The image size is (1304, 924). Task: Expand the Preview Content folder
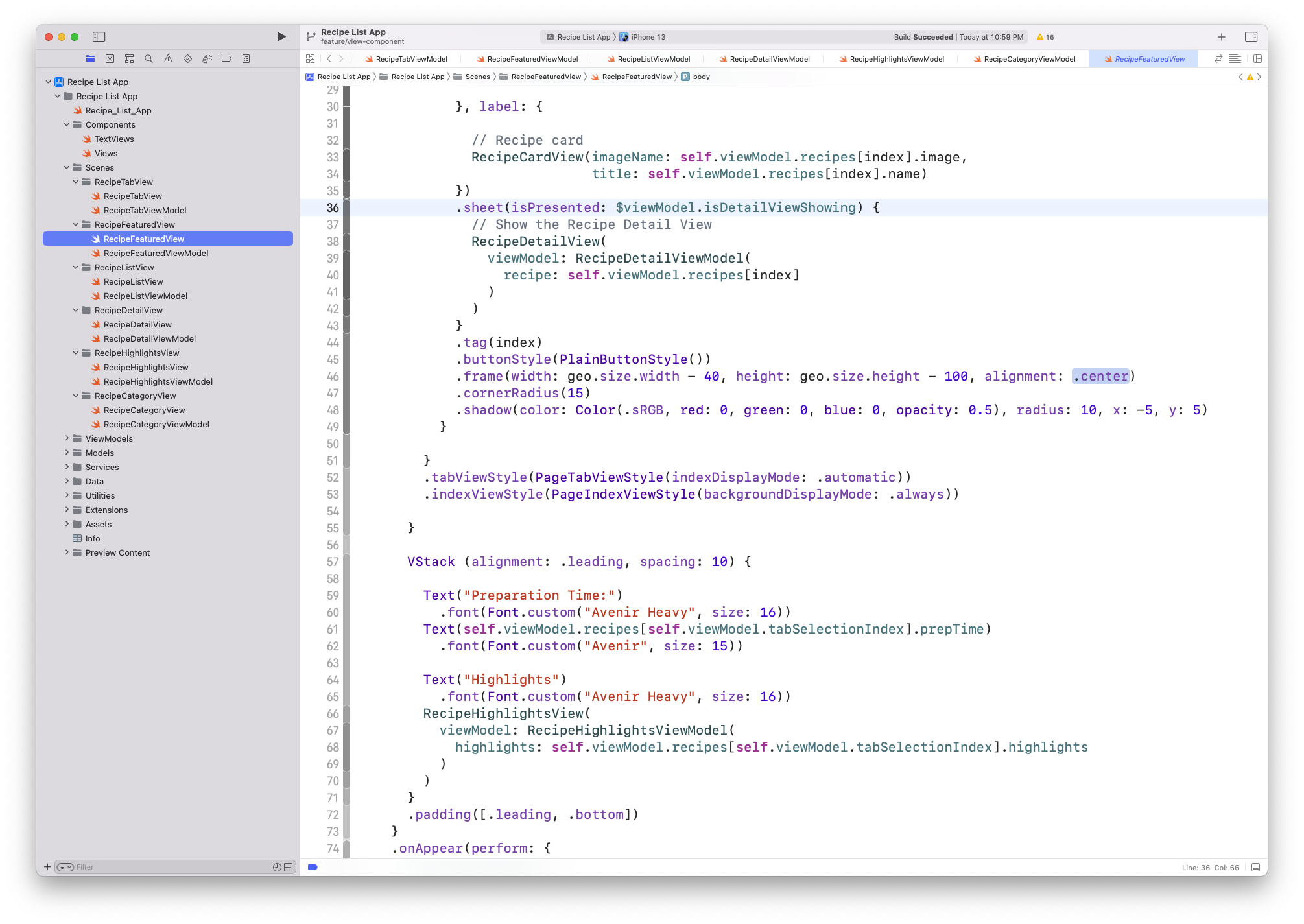pos(67,552)
